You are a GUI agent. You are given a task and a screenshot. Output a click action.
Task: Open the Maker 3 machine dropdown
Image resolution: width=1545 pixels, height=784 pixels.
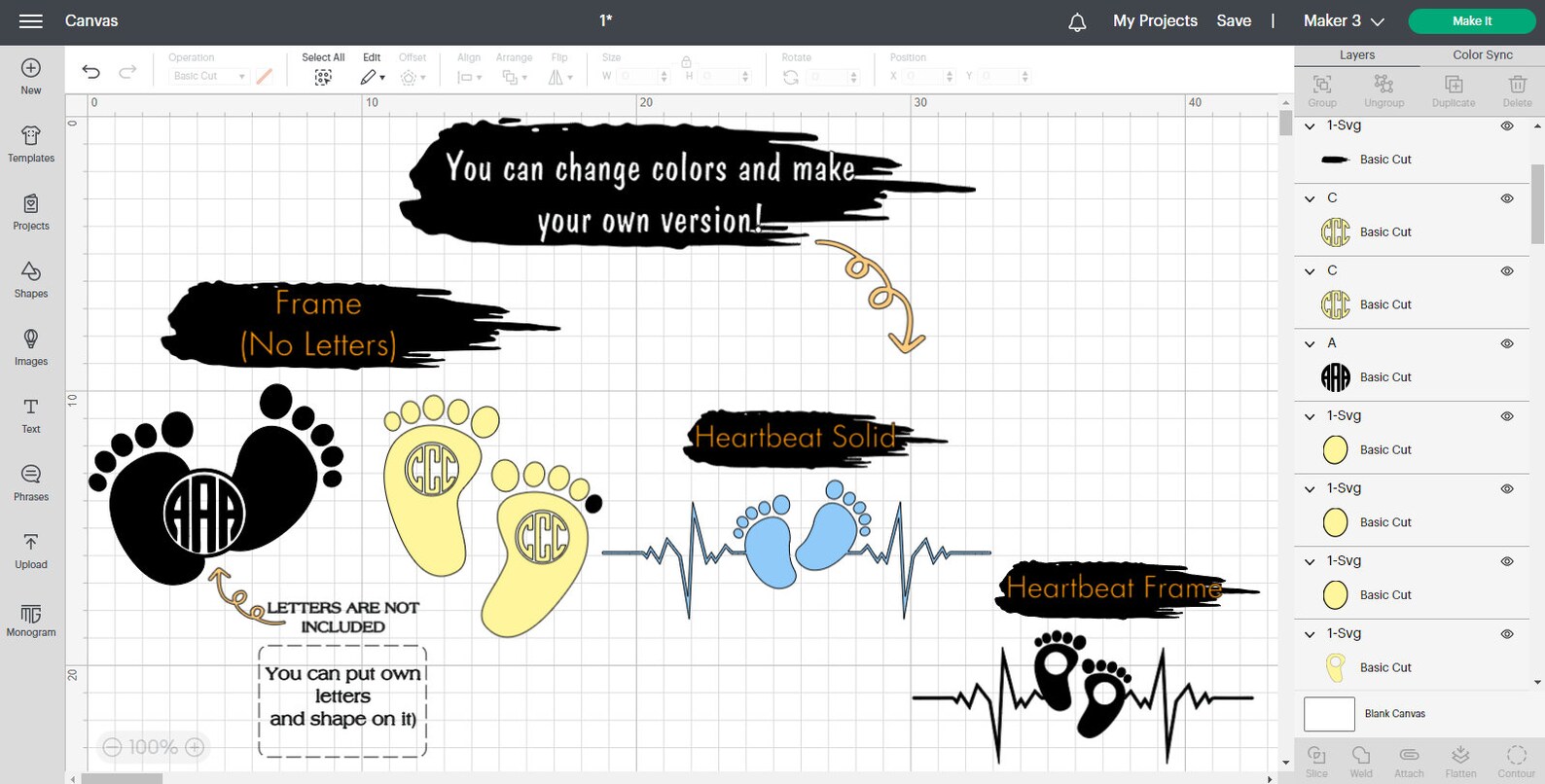click(1344, 20)
